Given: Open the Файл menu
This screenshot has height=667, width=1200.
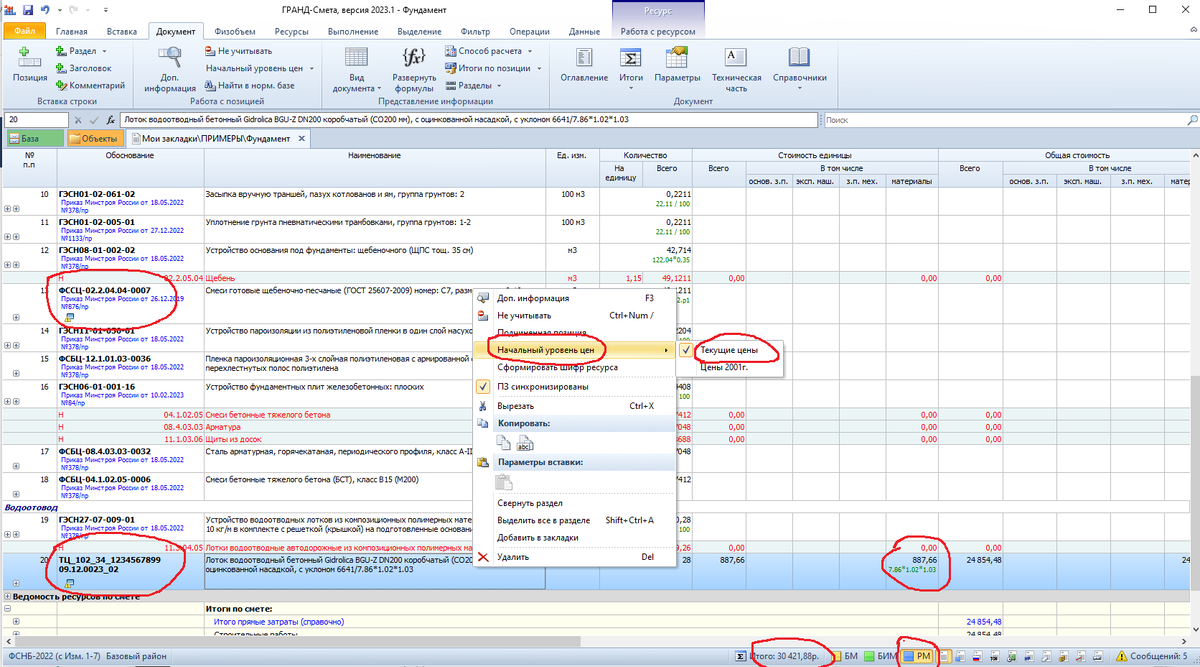Looking at the screenshot, I should (25, 32).
